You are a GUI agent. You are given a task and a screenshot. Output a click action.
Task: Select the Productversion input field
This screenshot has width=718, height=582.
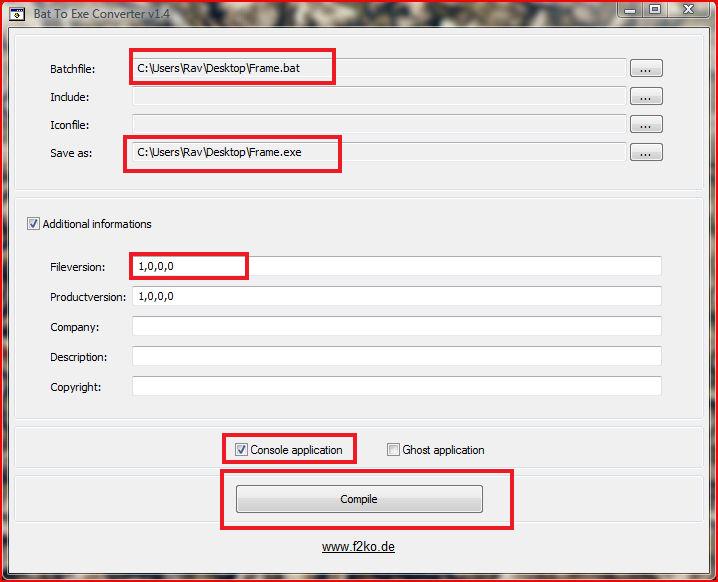[397, 296]
